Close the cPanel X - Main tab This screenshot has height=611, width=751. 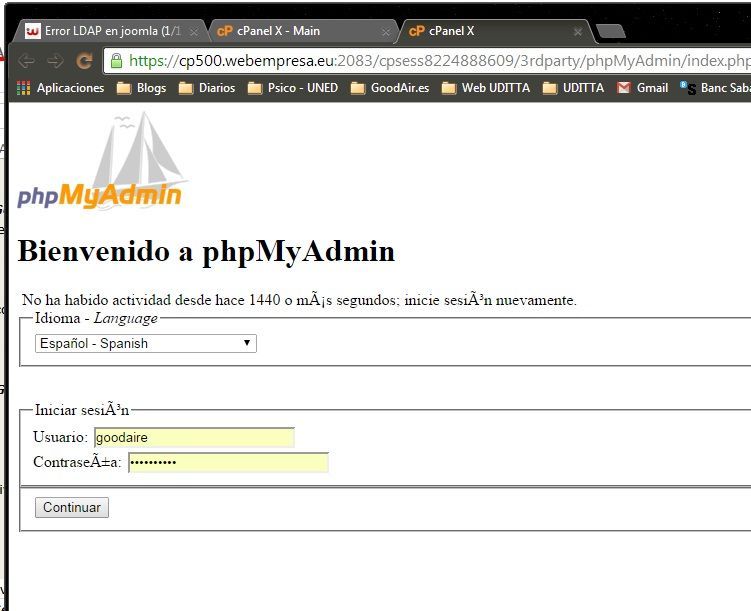tap(386, 32)
